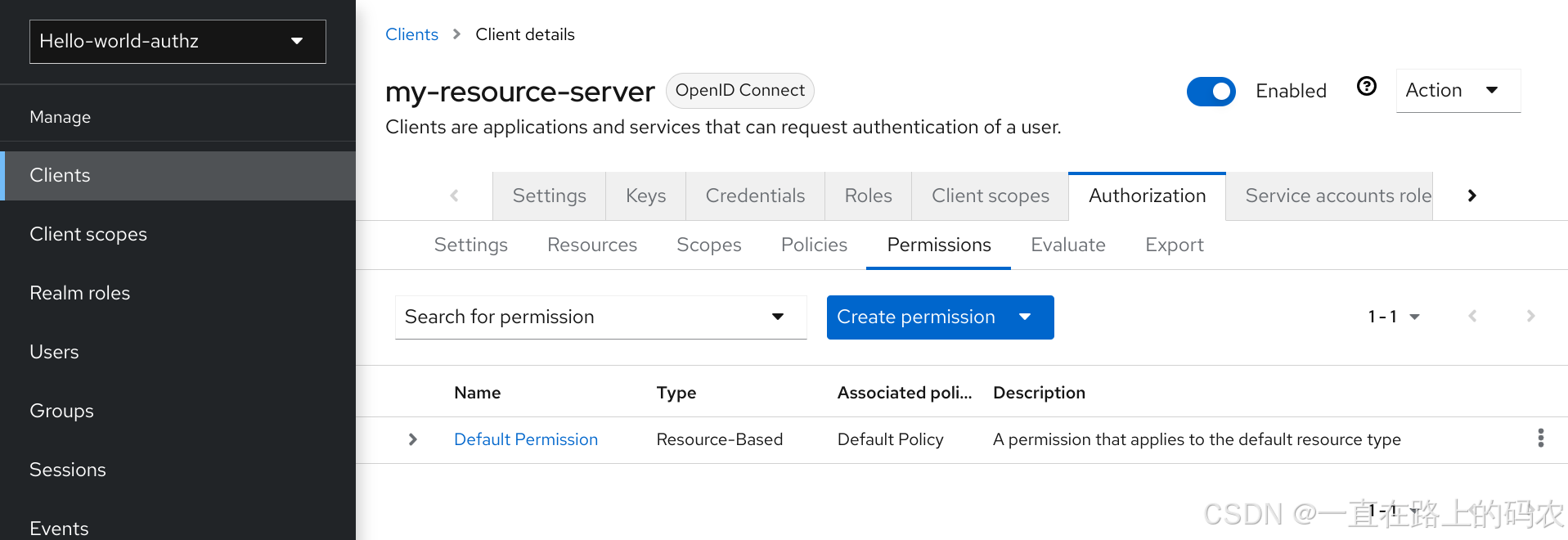The height and width of the screenshot is (540, 1568).
Task: Open the Hello-world-authz realm selector
Action: (177, 42)
